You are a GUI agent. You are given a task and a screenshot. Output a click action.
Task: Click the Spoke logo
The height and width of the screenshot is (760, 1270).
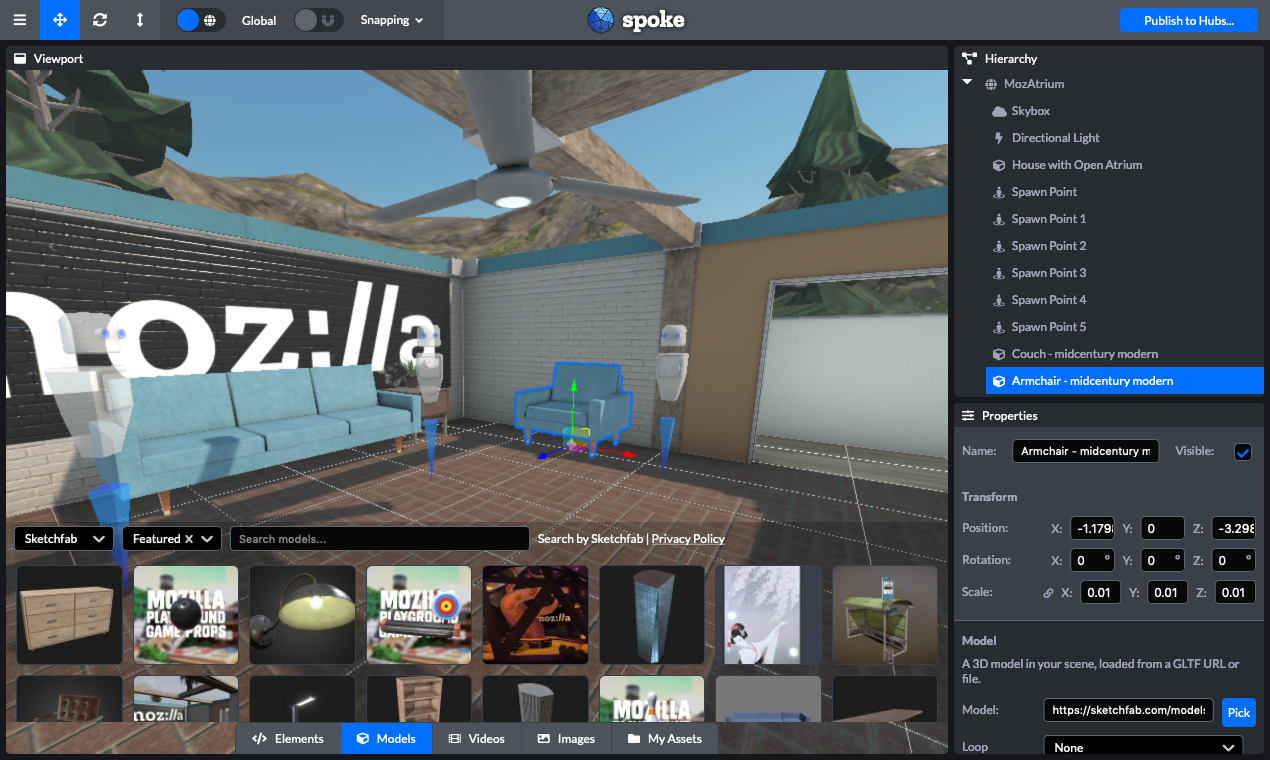pos(635,20)
